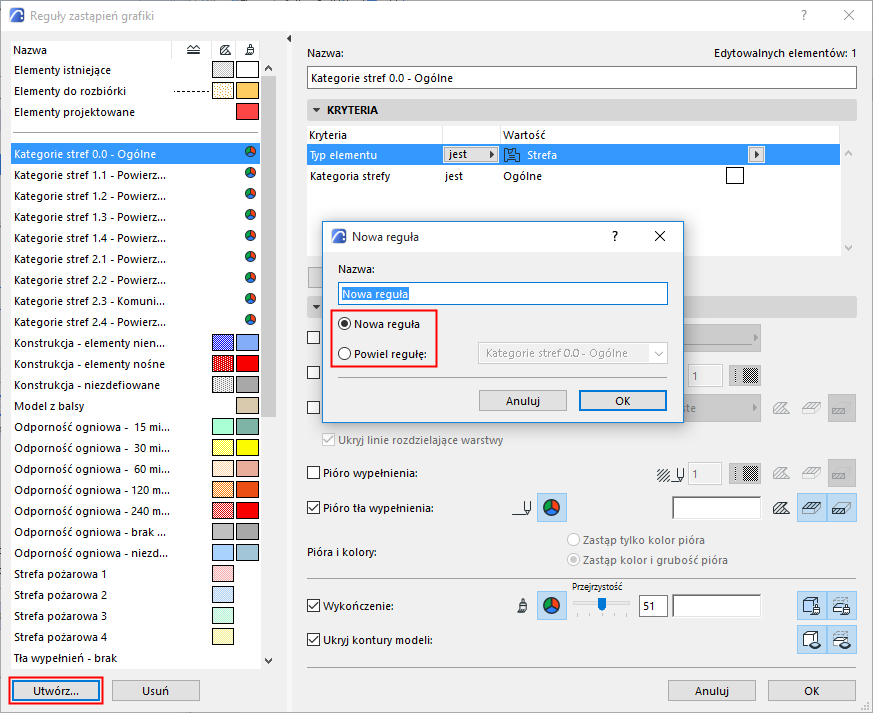Select the Konstrukcja - elementy nośne rule
The width and height of the screenshot is (873, 713).
135,363
